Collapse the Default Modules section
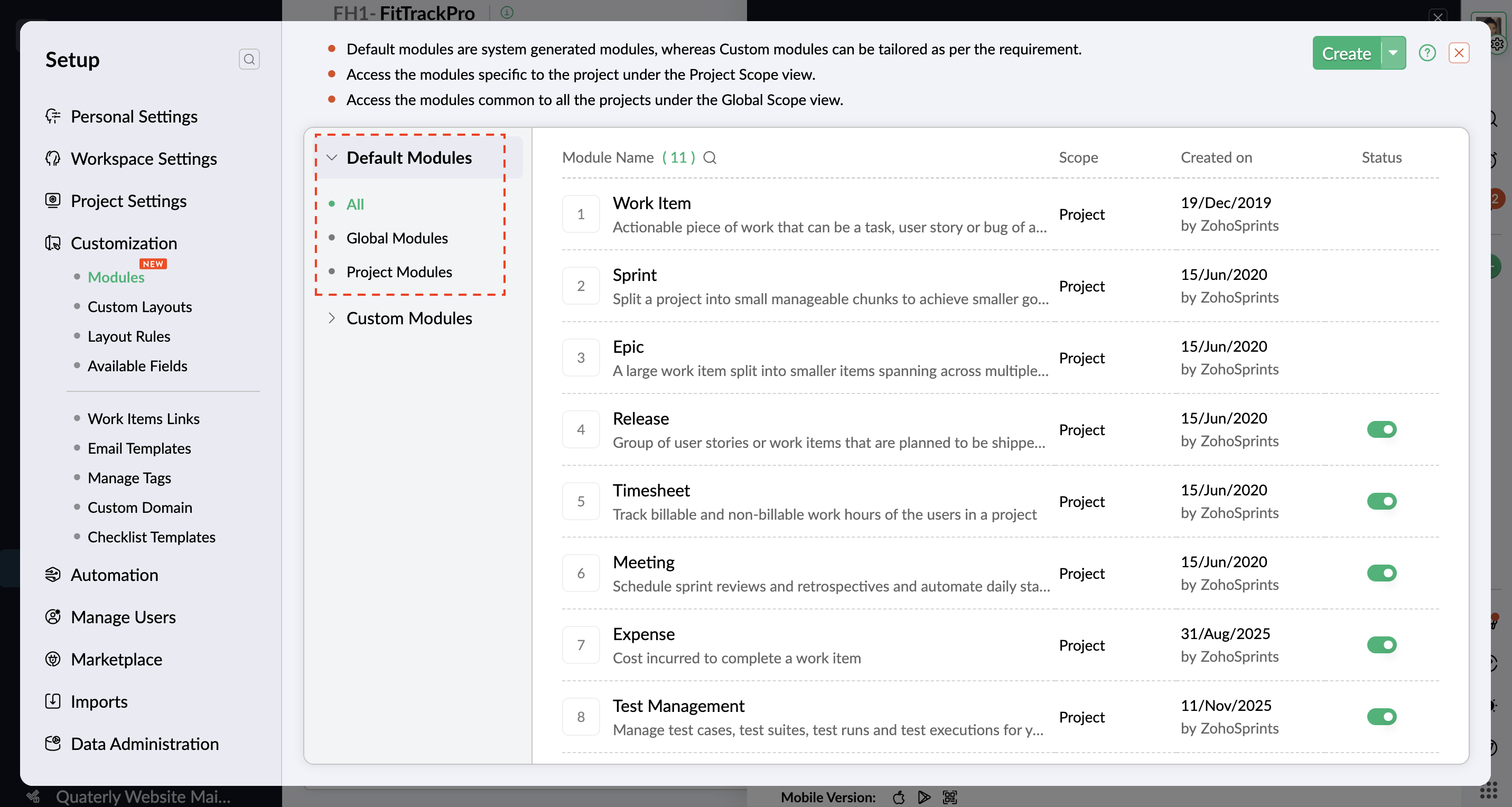 (x=332, y=157)
